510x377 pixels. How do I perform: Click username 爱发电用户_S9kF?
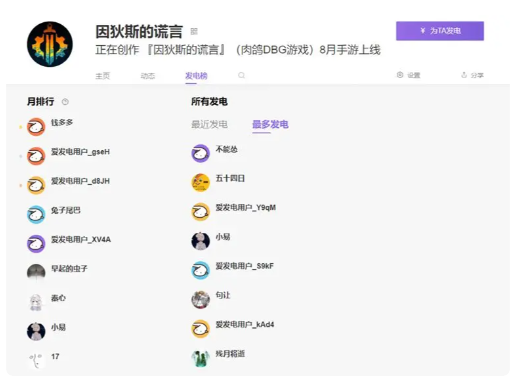pyautogui.click(x=245, y=266)
